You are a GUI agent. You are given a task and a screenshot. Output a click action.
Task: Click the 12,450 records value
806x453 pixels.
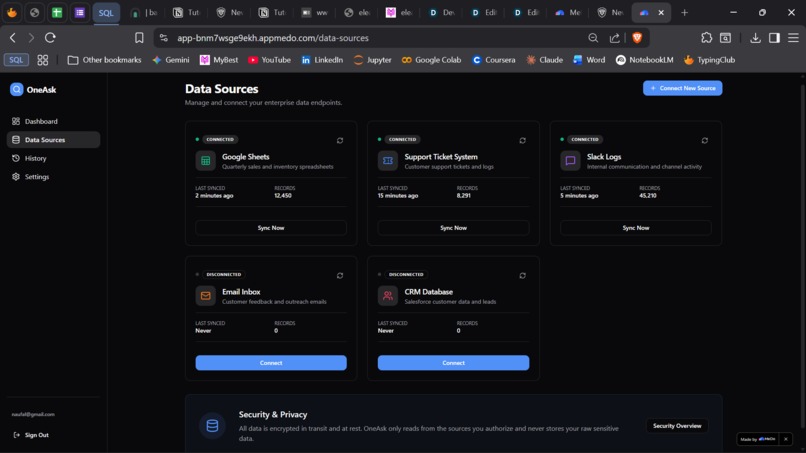(283, 196)
